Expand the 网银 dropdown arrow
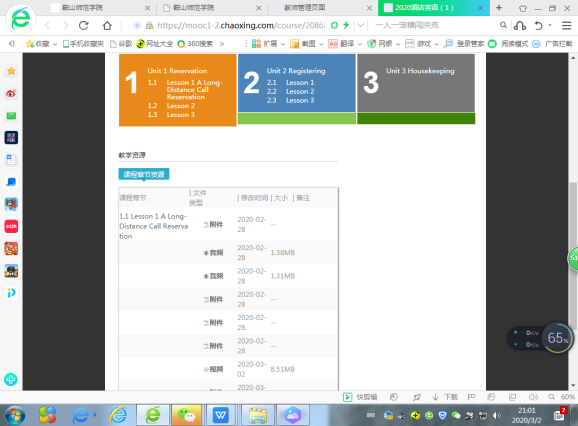578x426 pixels. 398,44
